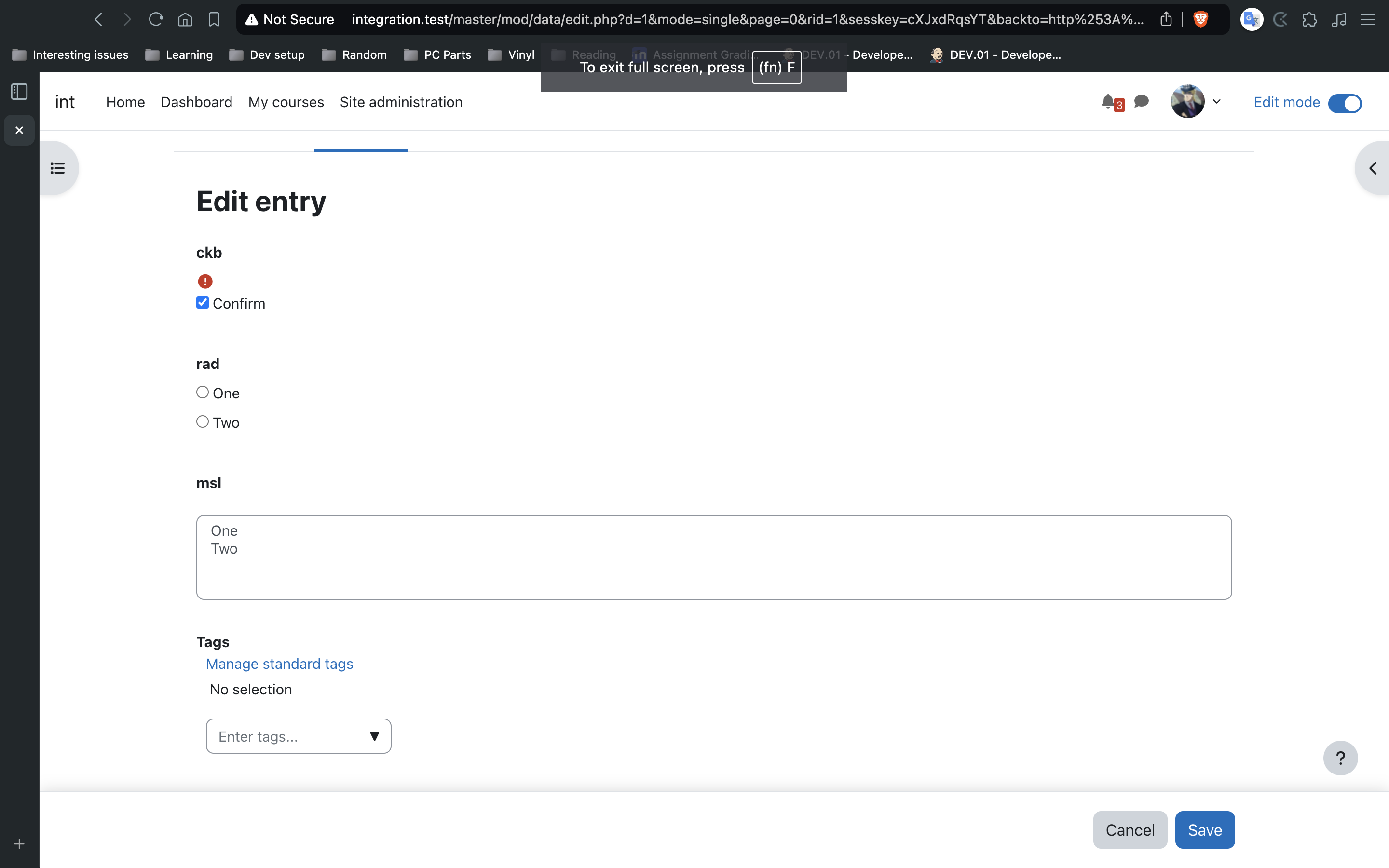Open the Interesting issues bookmark folder
The width and height of the screenshot is (1389, 868).
[x=70, y=54]
